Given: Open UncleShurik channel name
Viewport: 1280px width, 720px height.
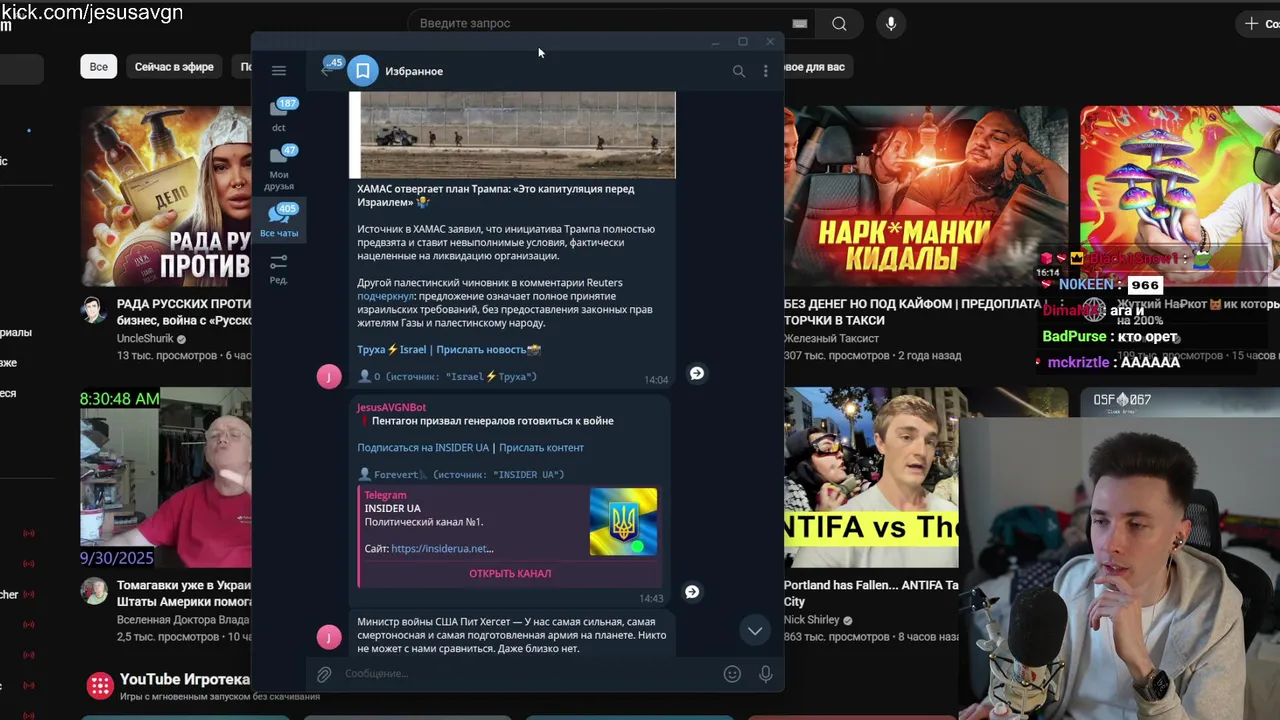Looking at the screenshot, I should (145, 339).
